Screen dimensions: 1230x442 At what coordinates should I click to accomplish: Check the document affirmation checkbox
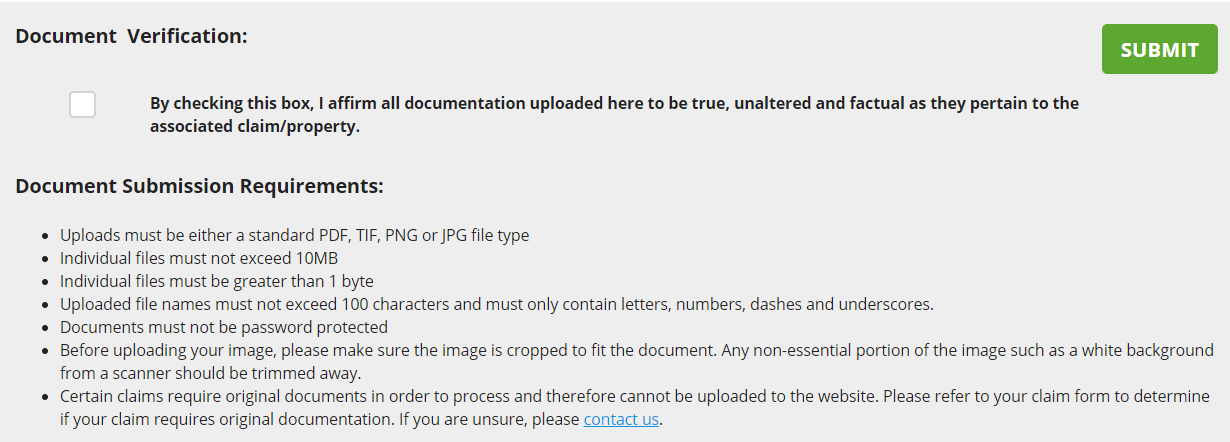click(x=82, y=104)
